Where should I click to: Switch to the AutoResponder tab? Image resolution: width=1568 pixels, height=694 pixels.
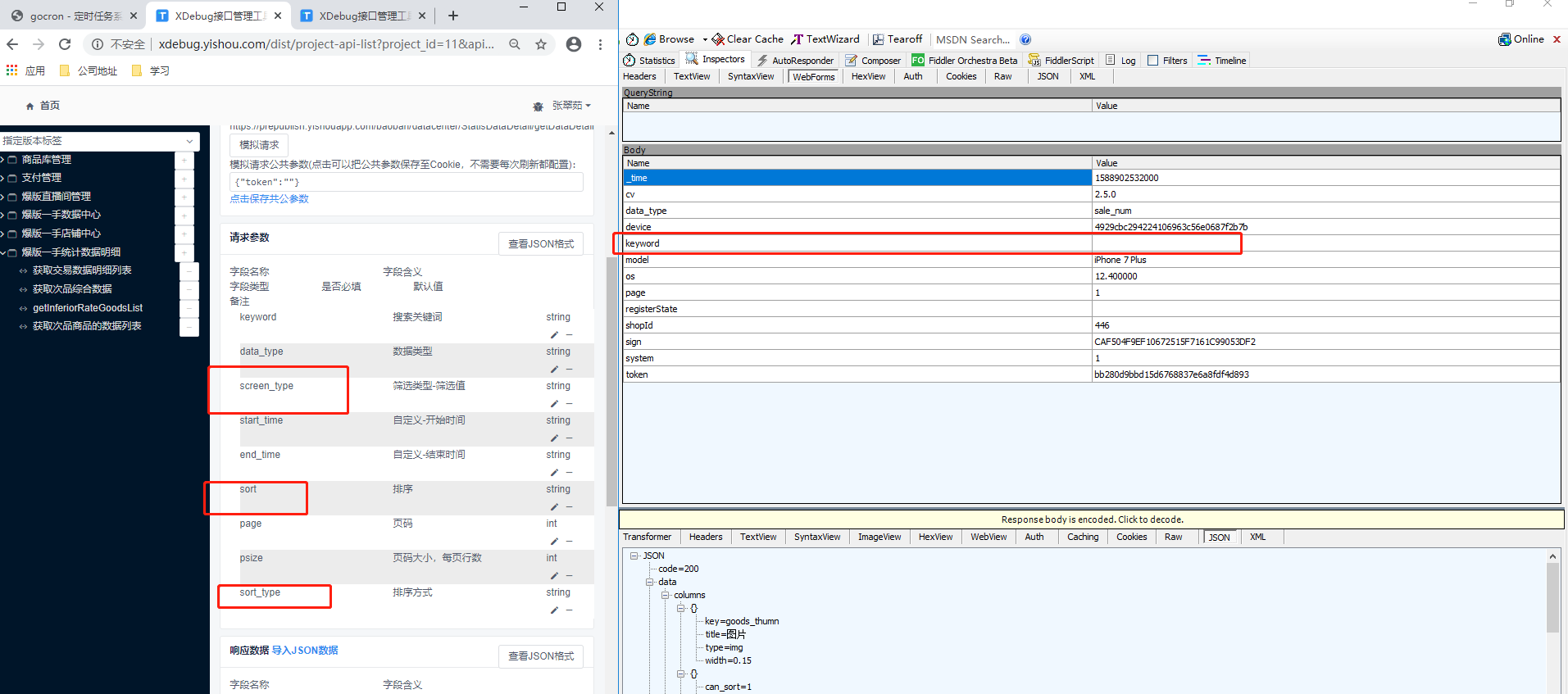(794, 61)
